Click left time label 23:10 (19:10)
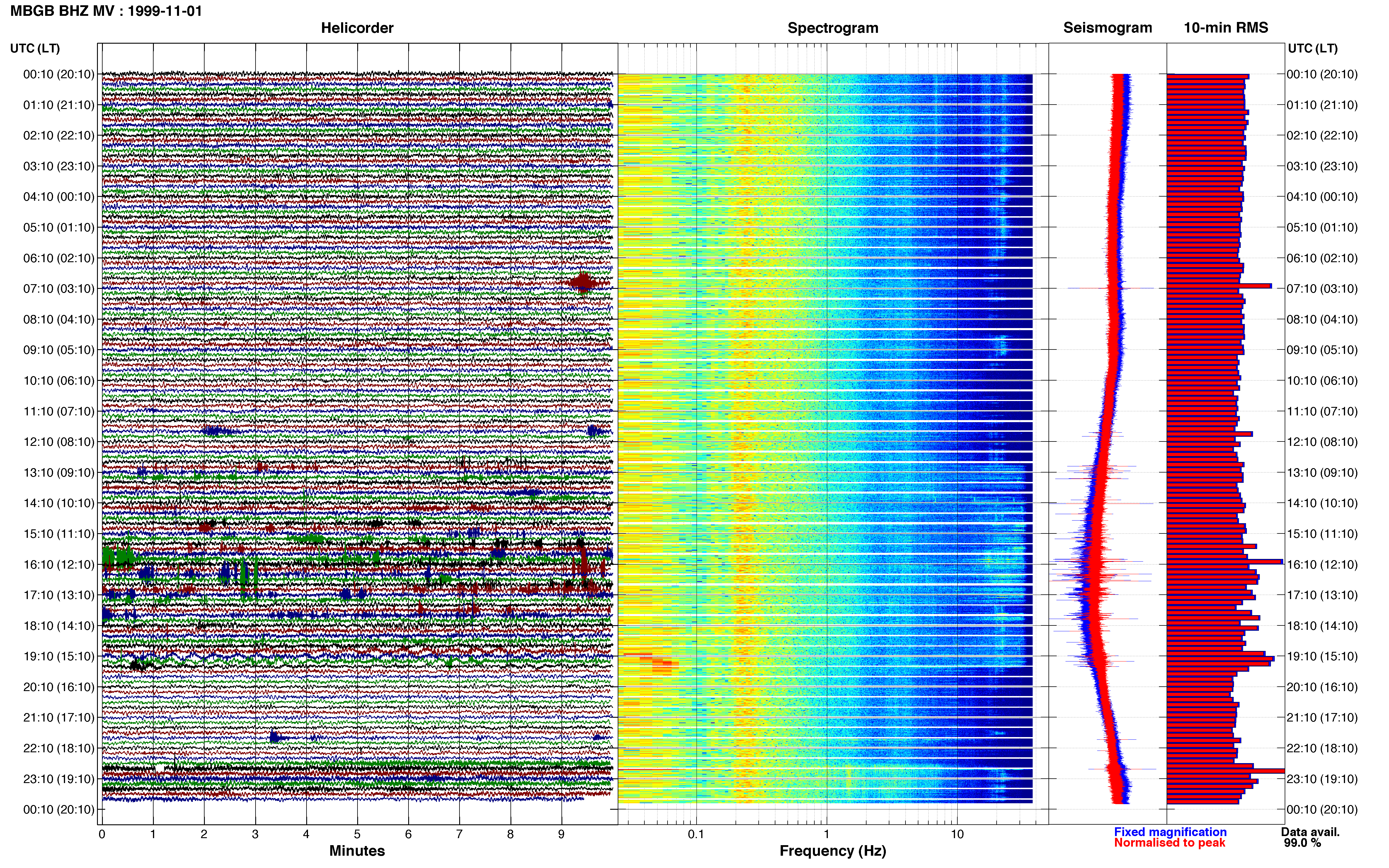This screenshot has height=868, width=1389. tap(59, 779)
